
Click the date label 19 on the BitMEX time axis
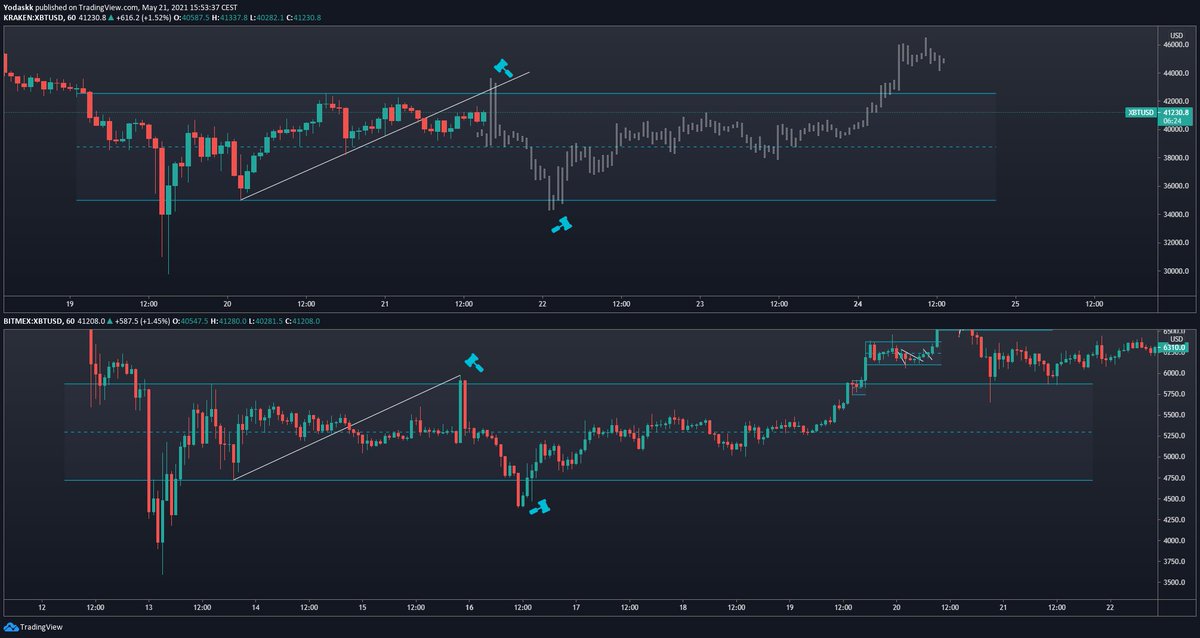[790, 607]
